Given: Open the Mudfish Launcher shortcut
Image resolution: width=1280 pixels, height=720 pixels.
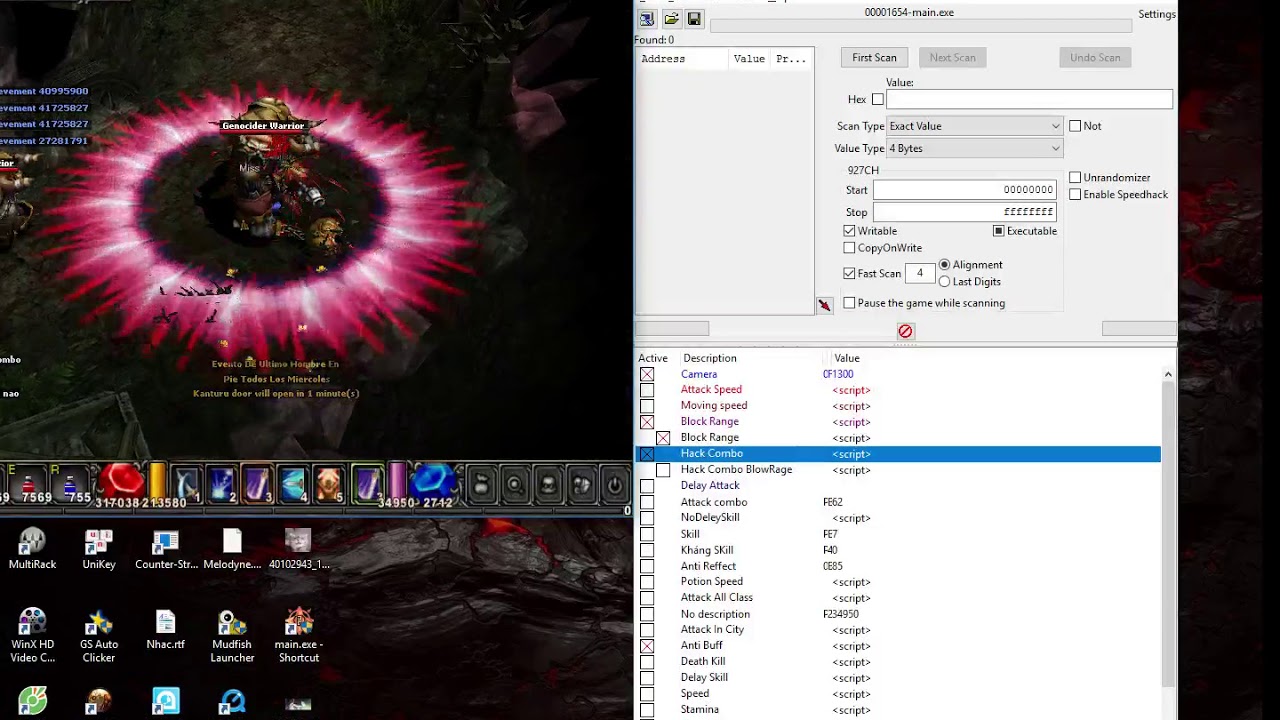Looking at the screenshot, I should pyautogui.click(x=232, y=636).
